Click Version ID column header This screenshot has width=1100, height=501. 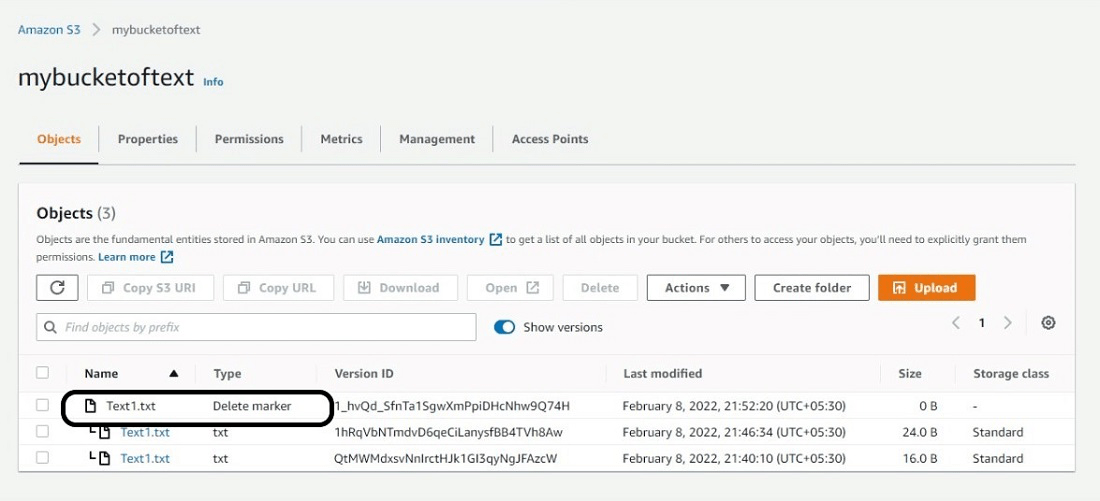pyautogui.click(x=364, y=374)
